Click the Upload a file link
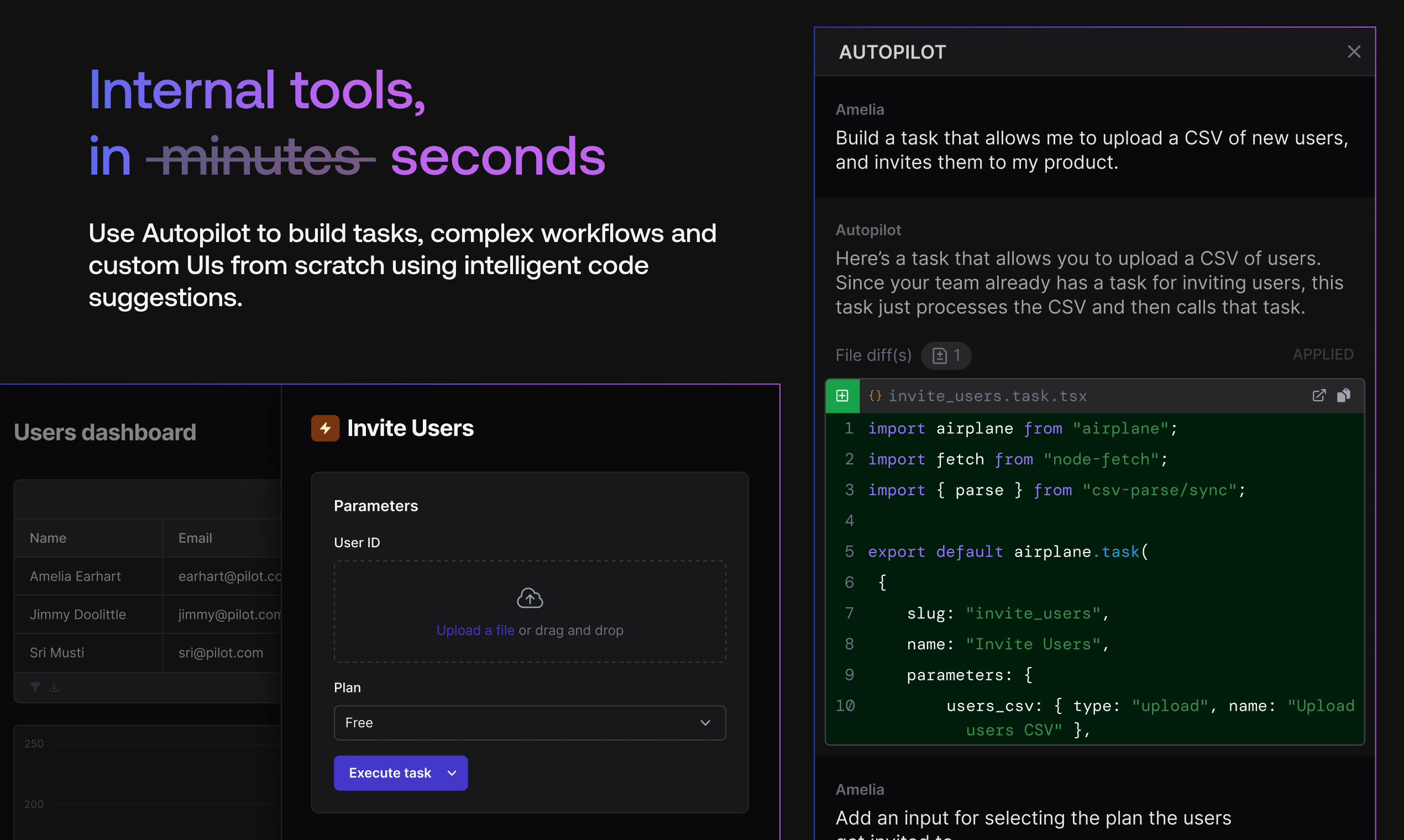This screenshot has height=840, width=1404. click(x=475, y=631)
